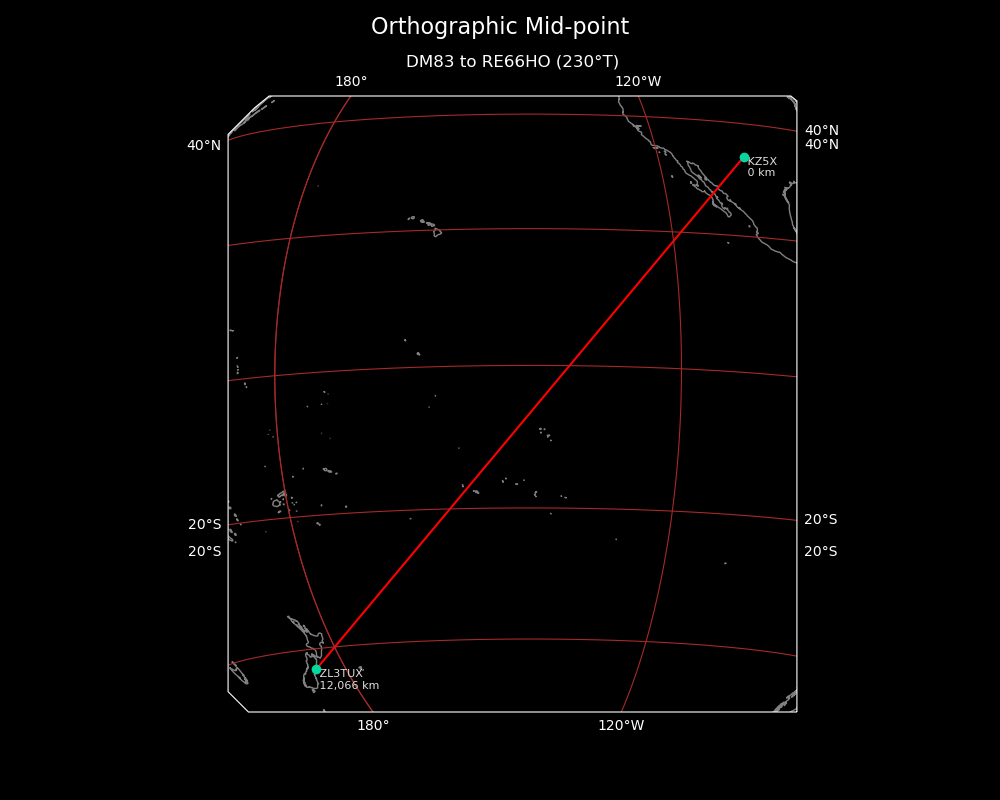Select the ZL3TUX callsign label

point(341,673)
